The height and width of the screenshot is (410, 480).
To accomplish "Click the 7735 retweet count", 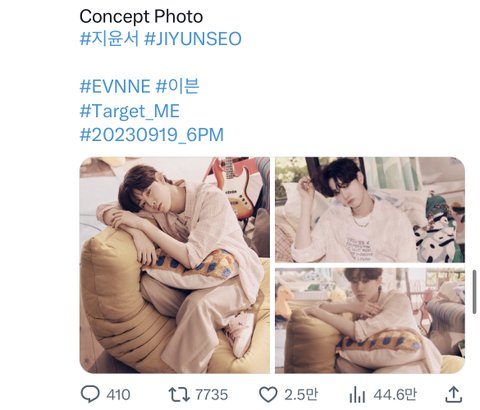I will (212, 395).
